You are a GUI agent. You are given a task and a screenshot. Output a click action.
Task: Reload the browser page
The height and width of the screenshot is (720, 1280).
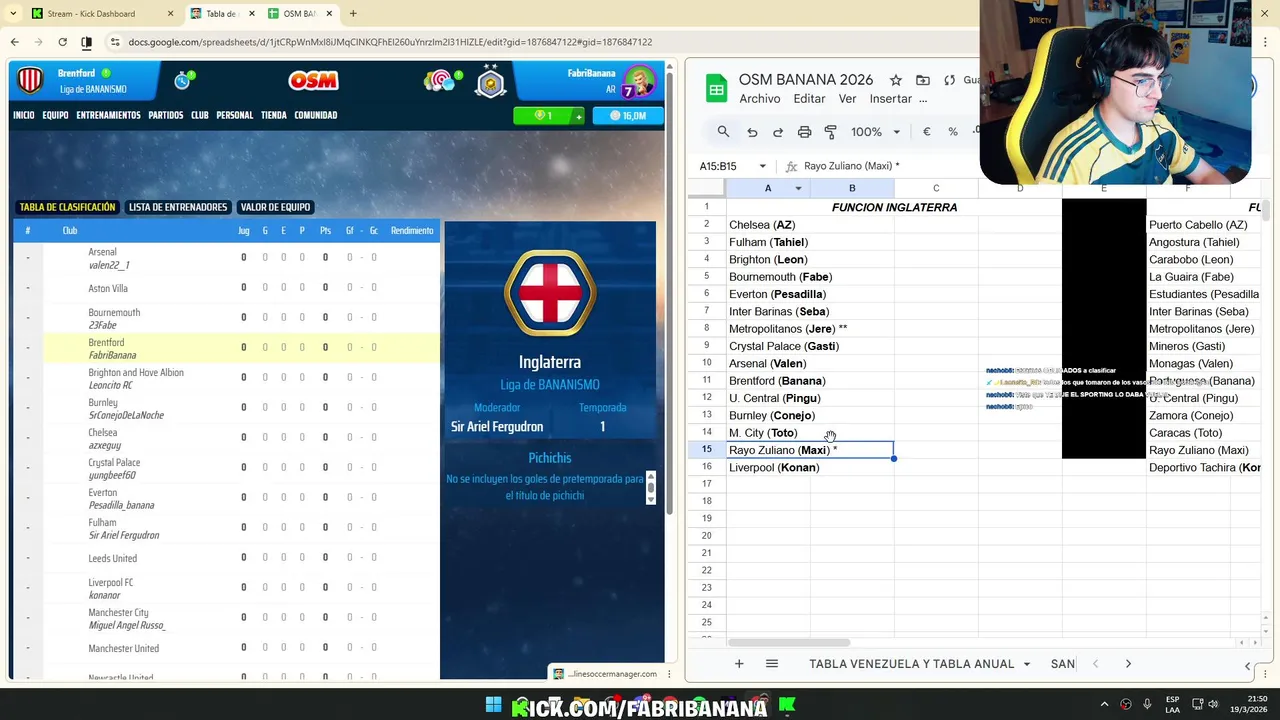62,42
